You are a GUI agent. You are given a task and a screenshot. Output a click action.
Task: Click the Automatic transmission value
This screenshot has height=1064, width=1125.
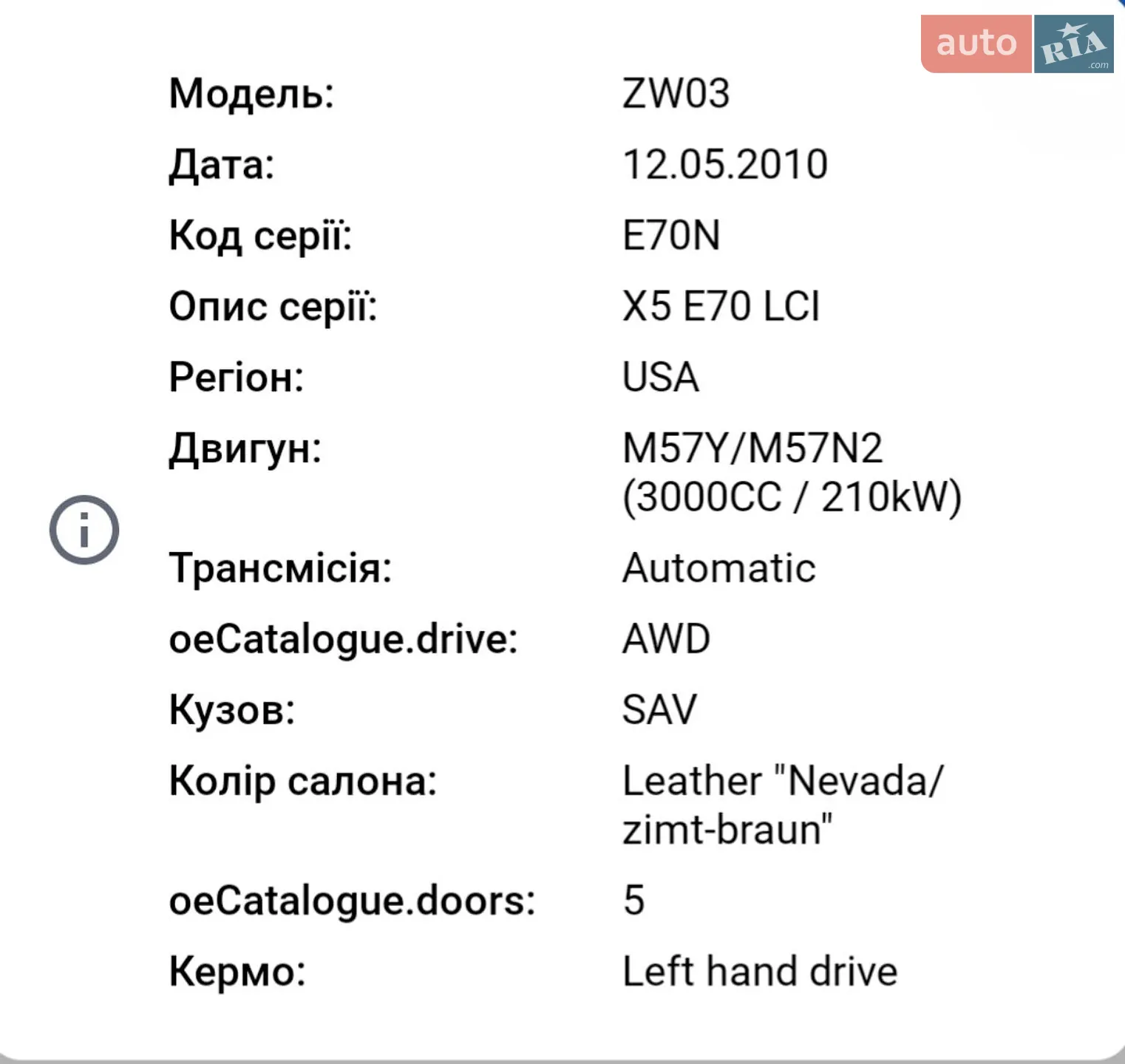pyautogui.click(x=719, y=568)
